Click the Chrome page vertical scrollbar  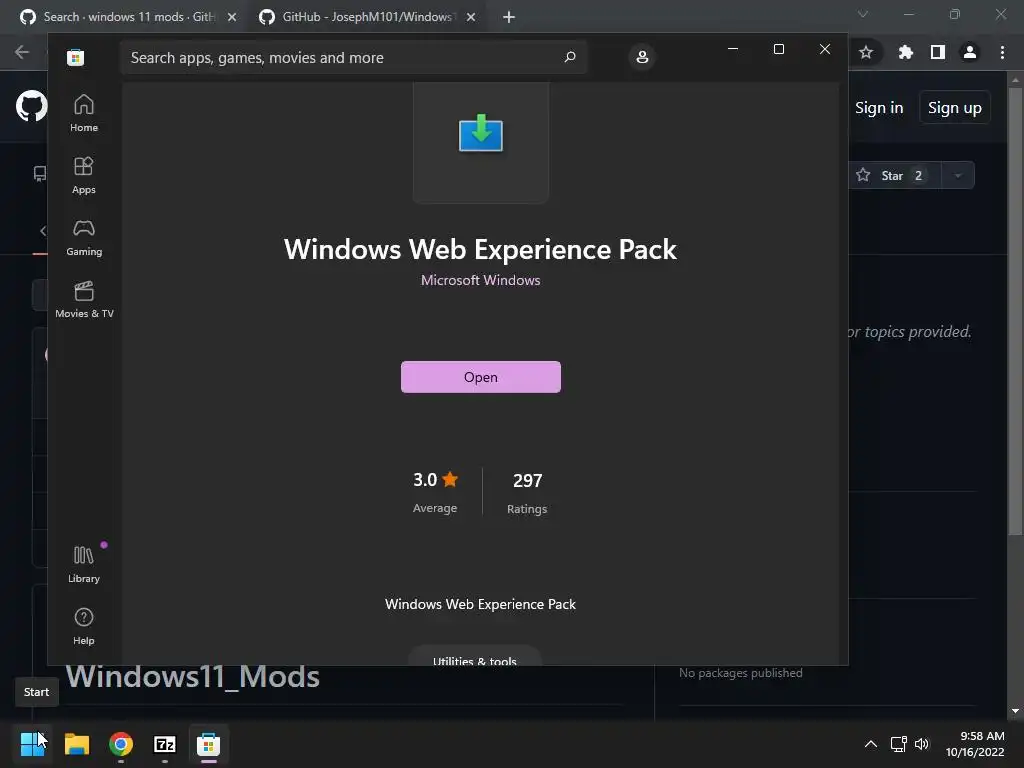(x=1015, y=311)
